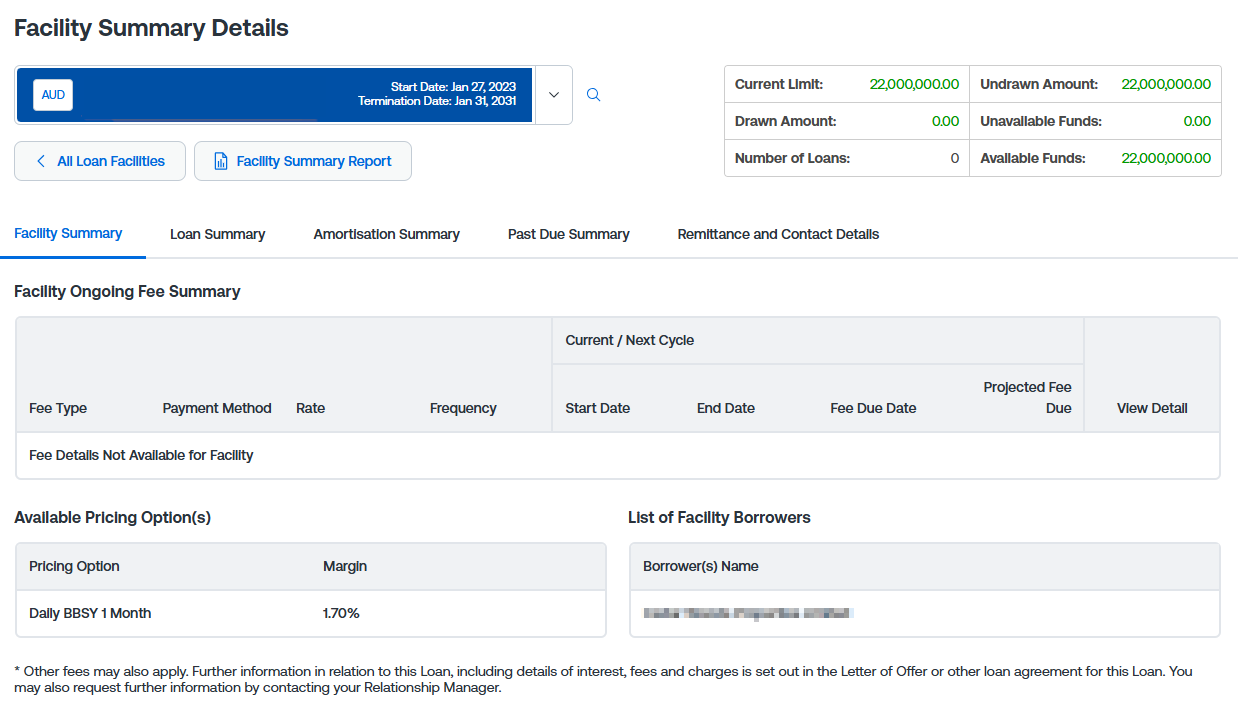Click the Fee Due Date column header
Viewport: 1238px width, 706px height.
click(873, 408)
